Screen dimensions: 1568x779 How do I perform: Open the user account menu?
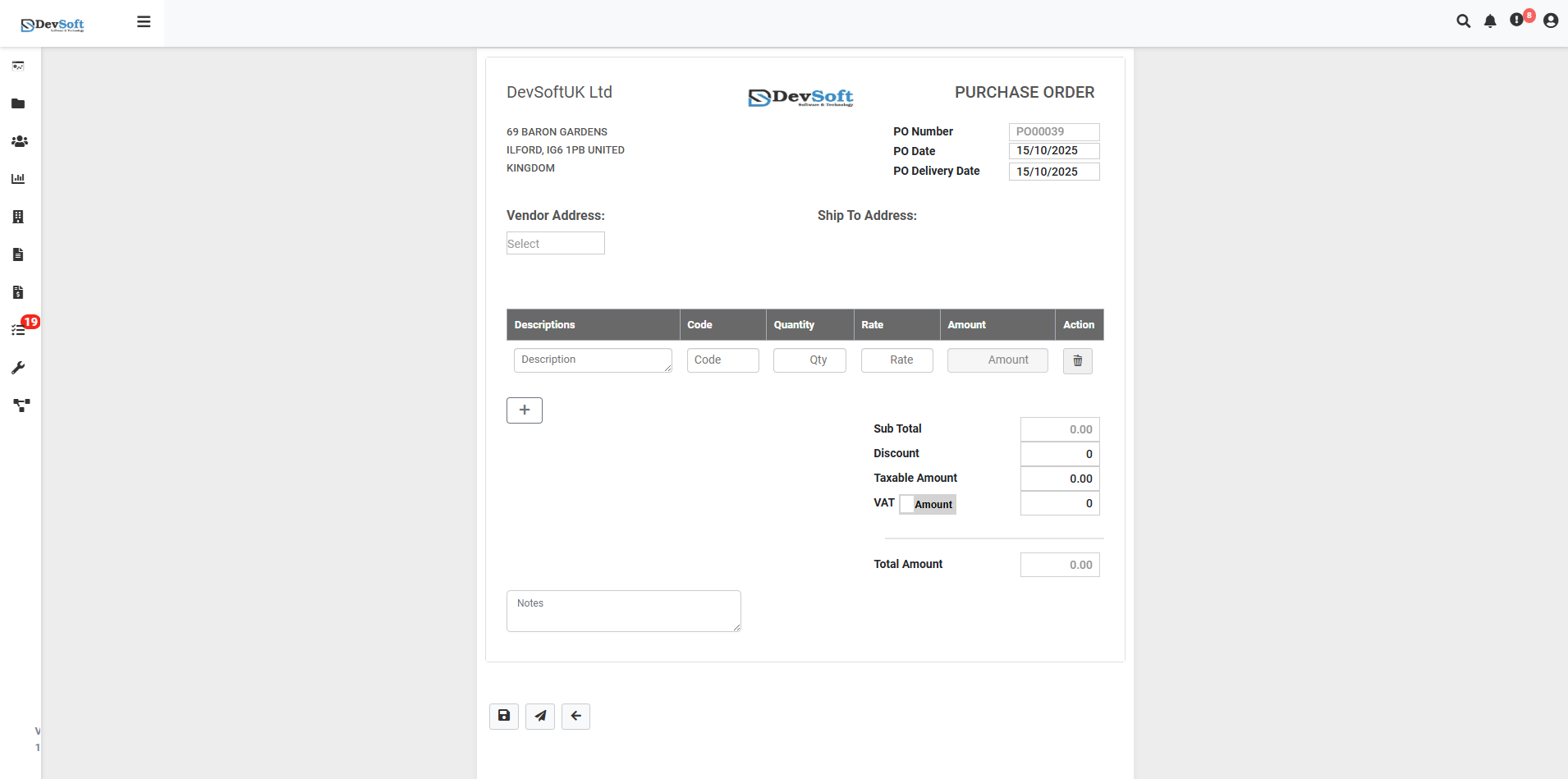(1550, 21)
